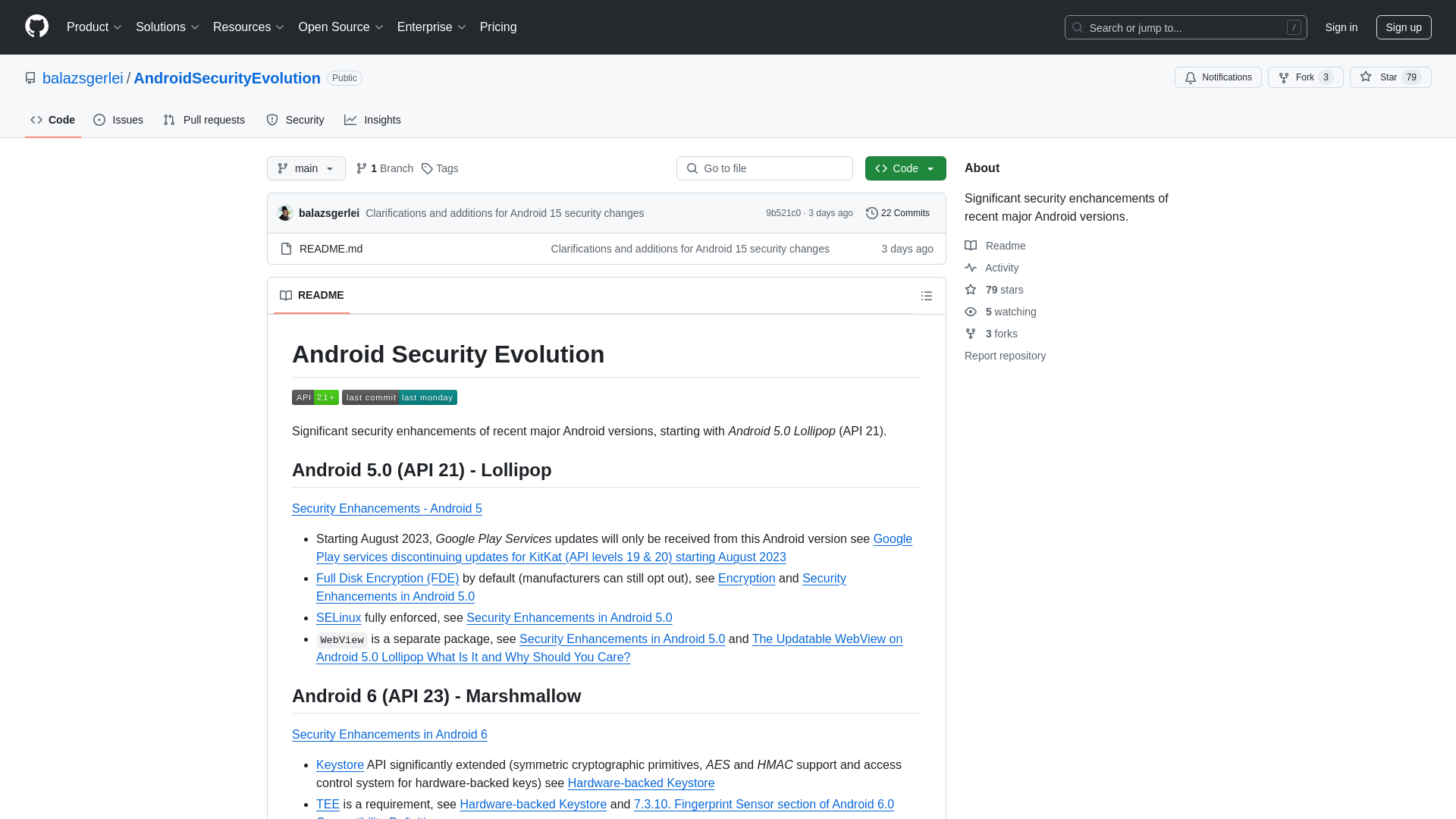
Task: Switch to the Insights tab
Action: pyautogui.click(x=372, y=120)
